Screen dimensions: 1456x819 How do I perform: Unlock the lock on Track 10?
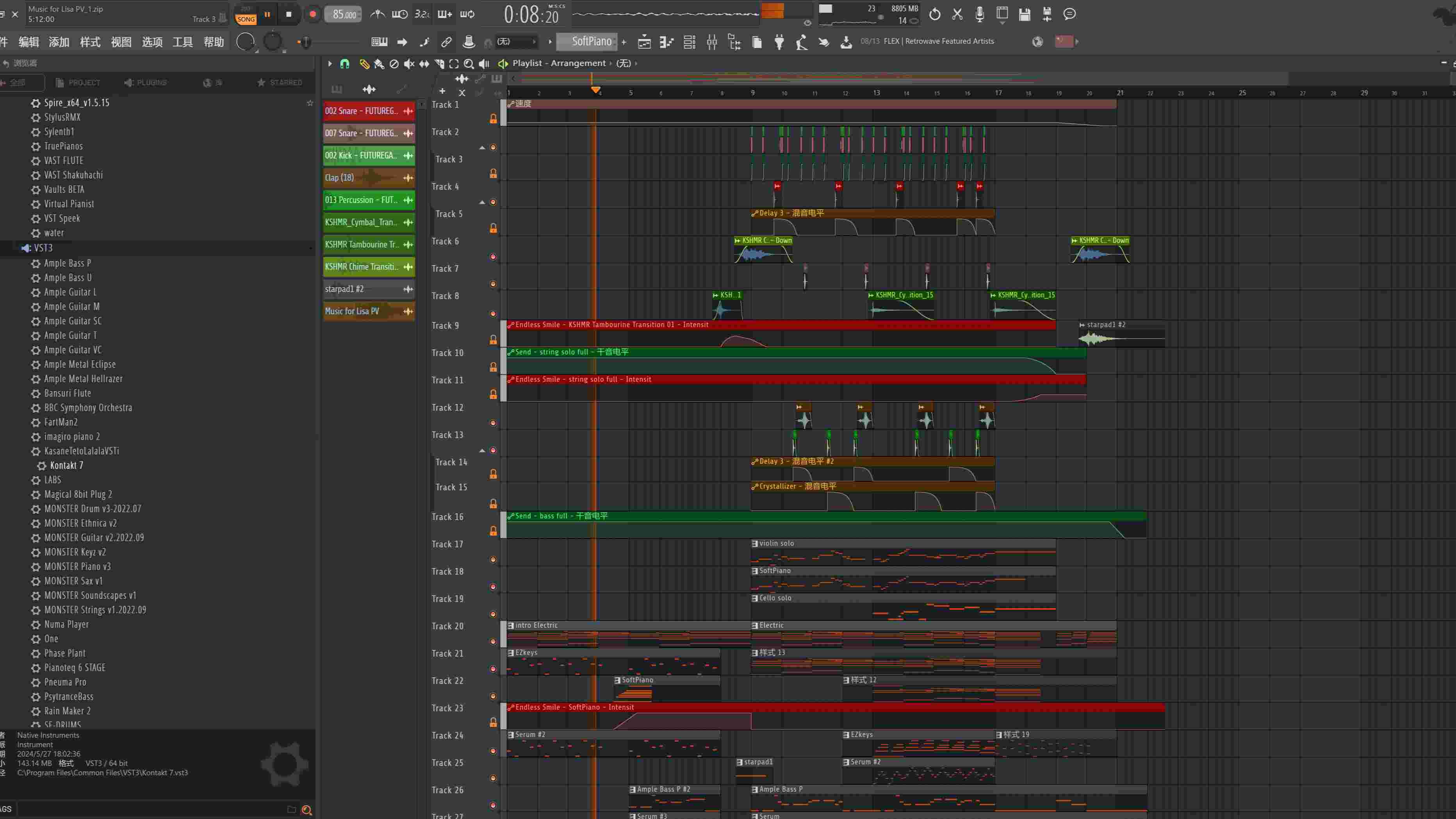click(x=493, y=367)
